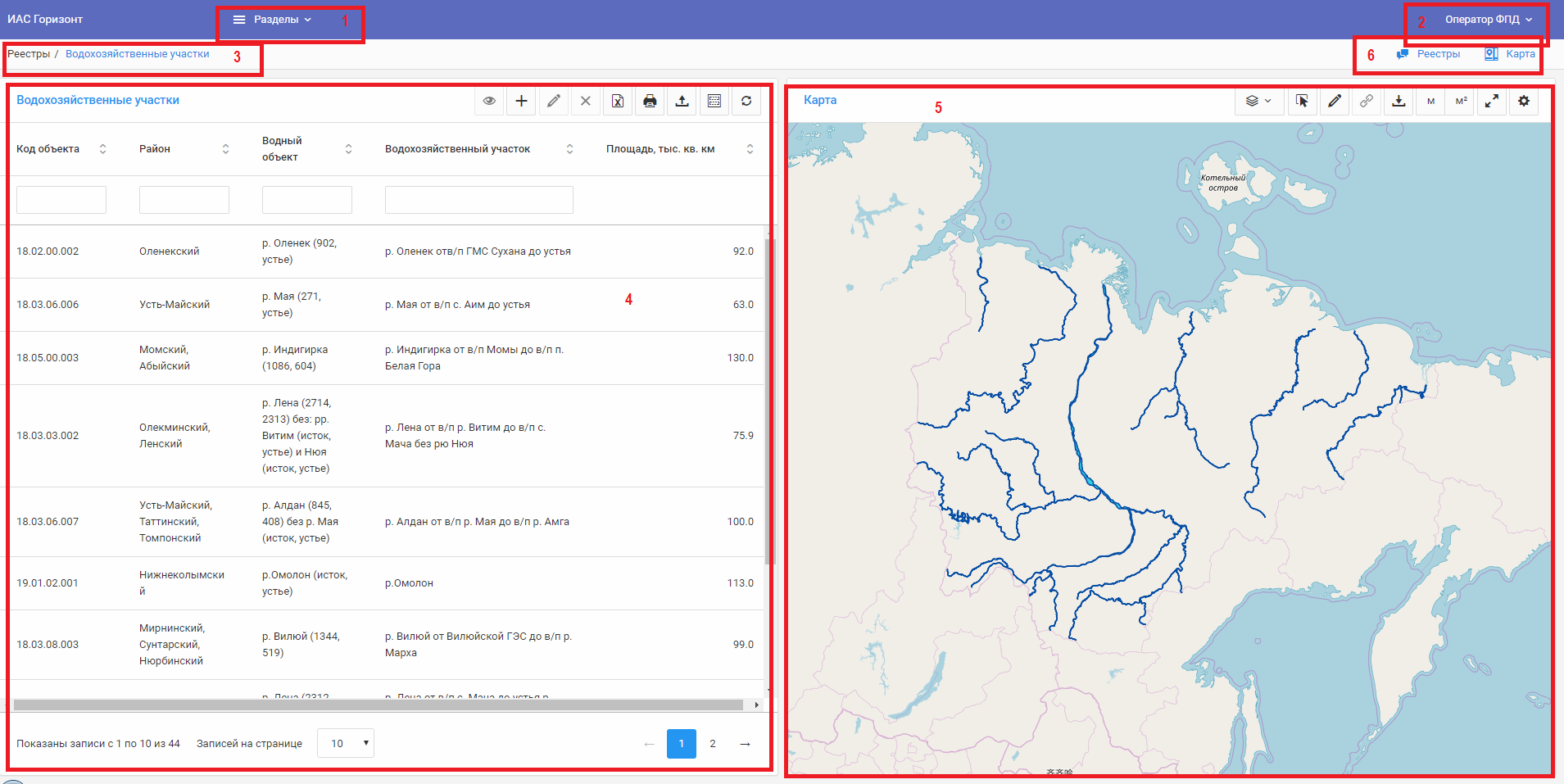Toggle the M² area measurement tool
Screen dimensions: 1564x784
pyautogui.click(x=1461, y=101)
